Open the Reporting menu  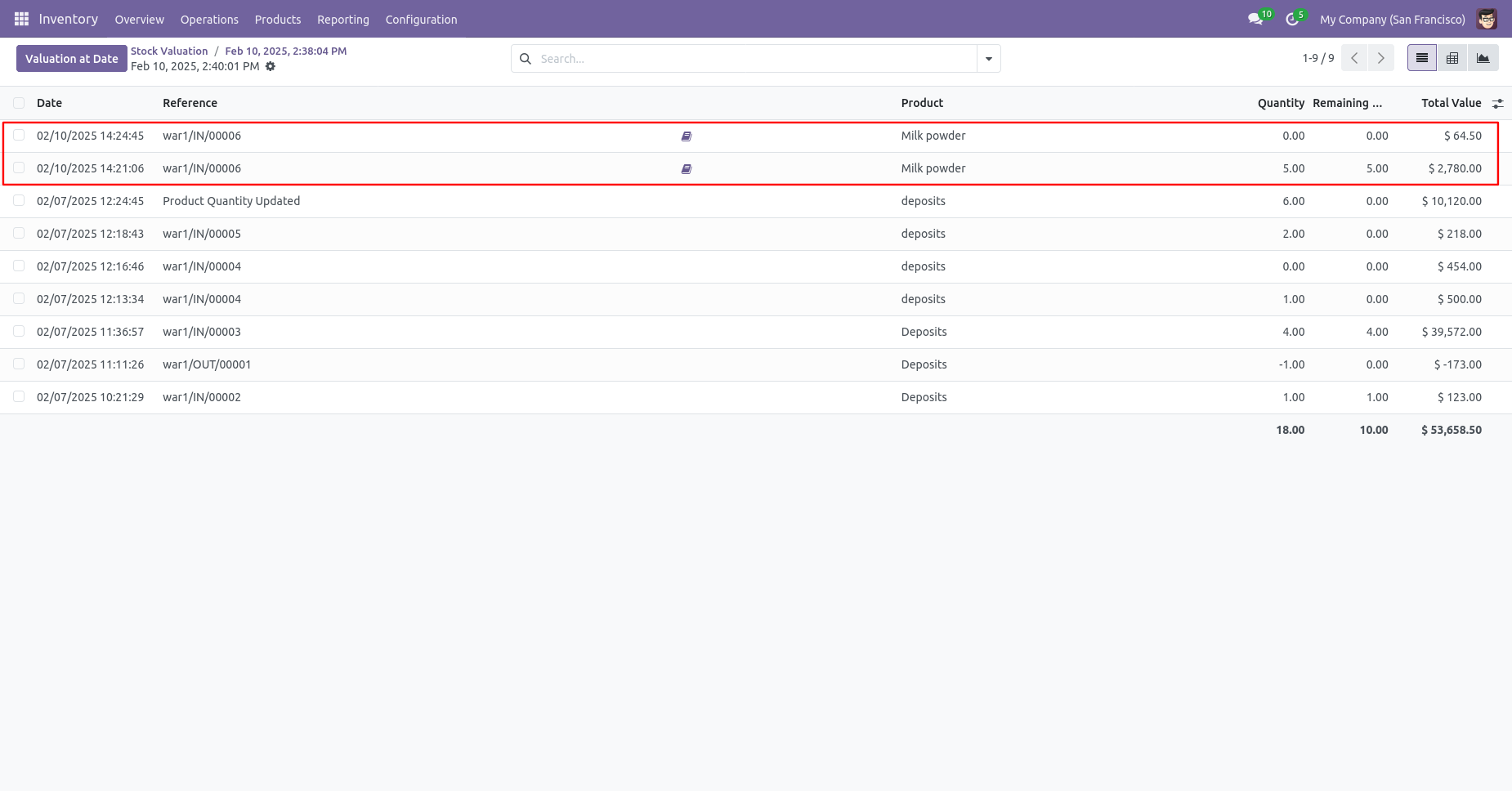tap(343, 20)
